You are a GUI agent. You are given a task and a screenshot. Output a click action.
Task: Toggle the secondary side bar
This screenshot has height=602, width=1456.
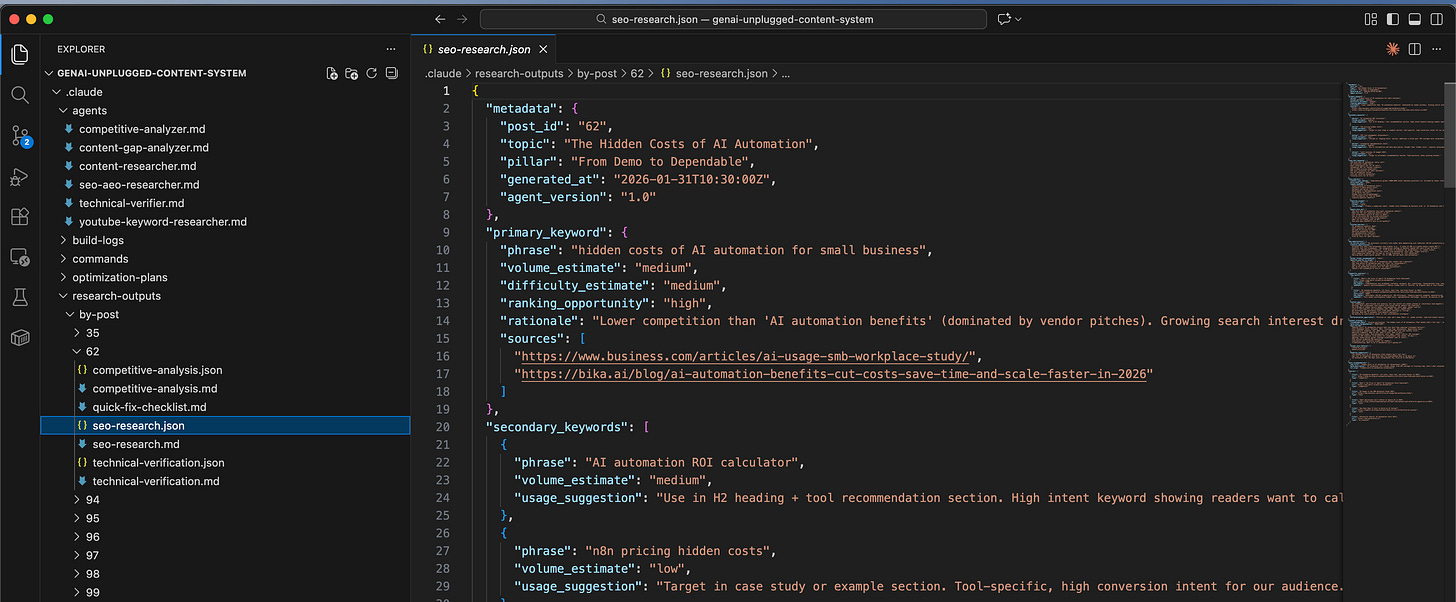[x=1436, y=19]
